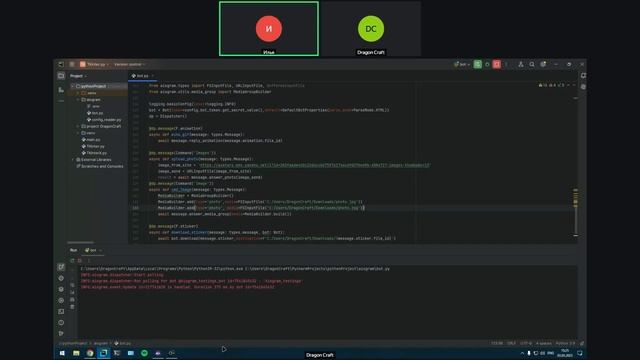This screenshot has width=640, height=360.
Task: Open the Version control dropdown
Action: click(130, 64)
